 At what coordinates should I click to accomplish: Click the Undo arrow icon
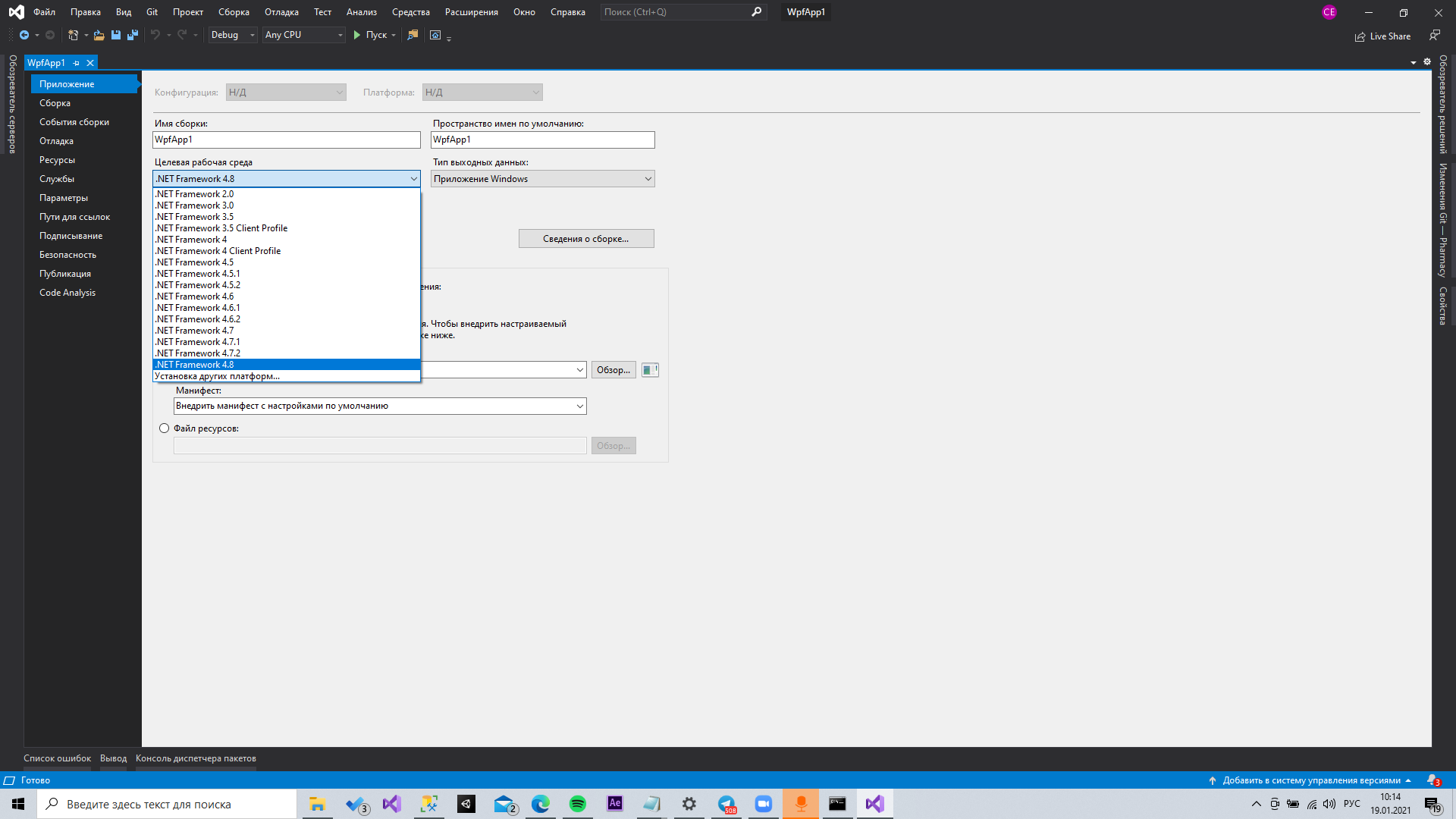coord(155,35)
